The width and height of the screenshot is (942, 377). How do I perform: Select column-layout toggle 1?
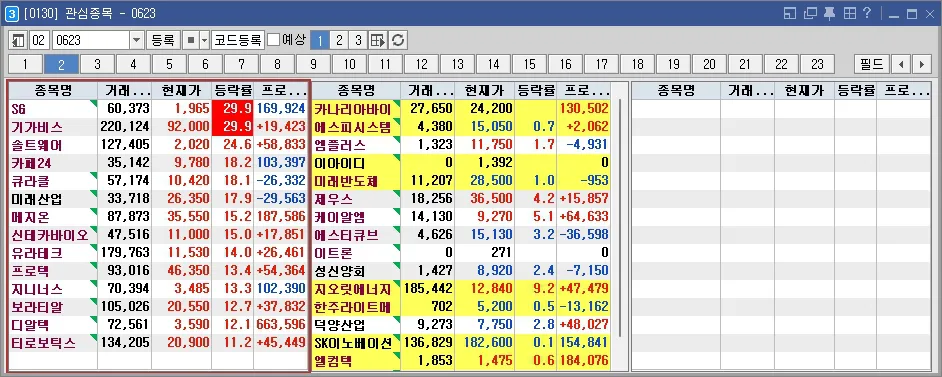320,41
